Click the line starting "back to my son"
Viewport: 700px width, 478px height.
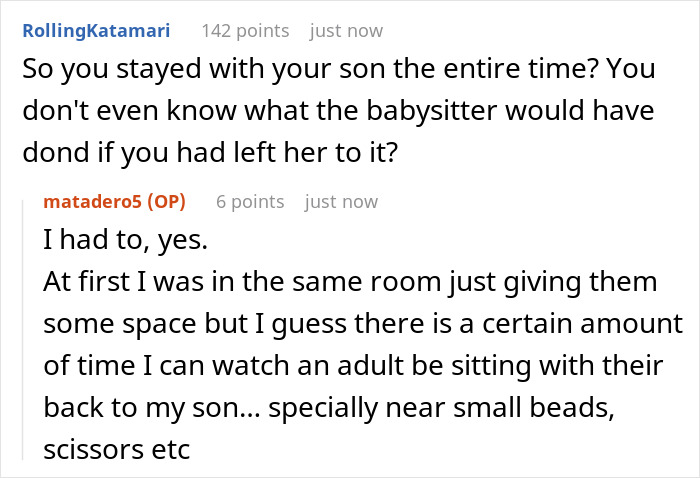[x=329, y=408]
